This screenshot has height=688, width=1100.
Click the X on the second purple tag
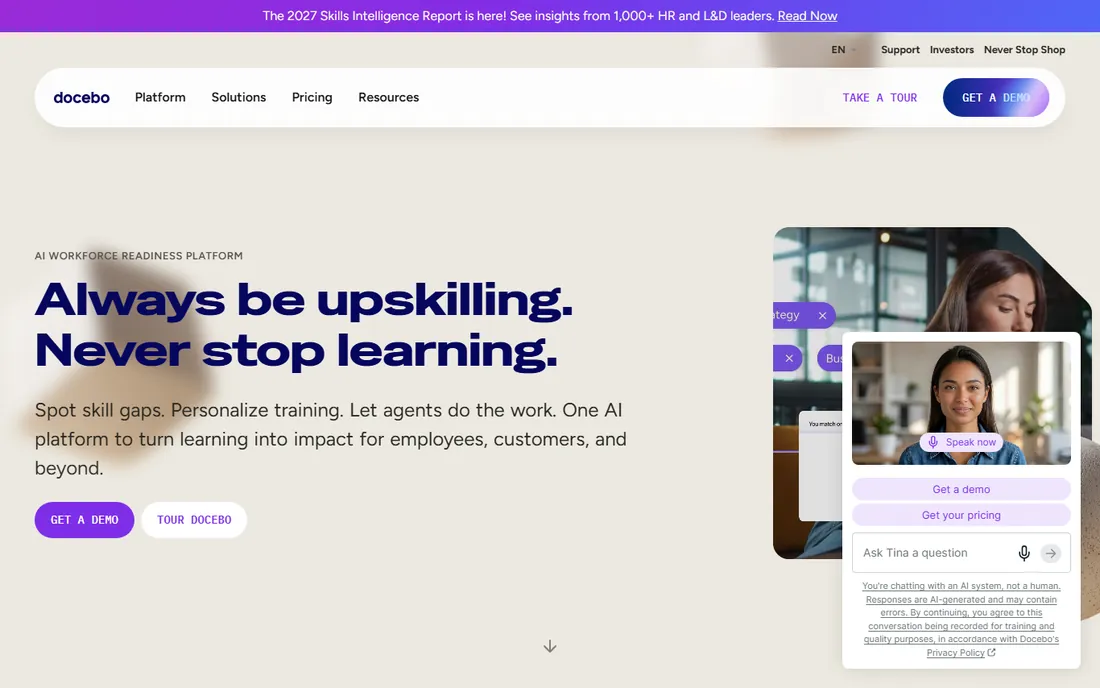click(x=789, y=358)
